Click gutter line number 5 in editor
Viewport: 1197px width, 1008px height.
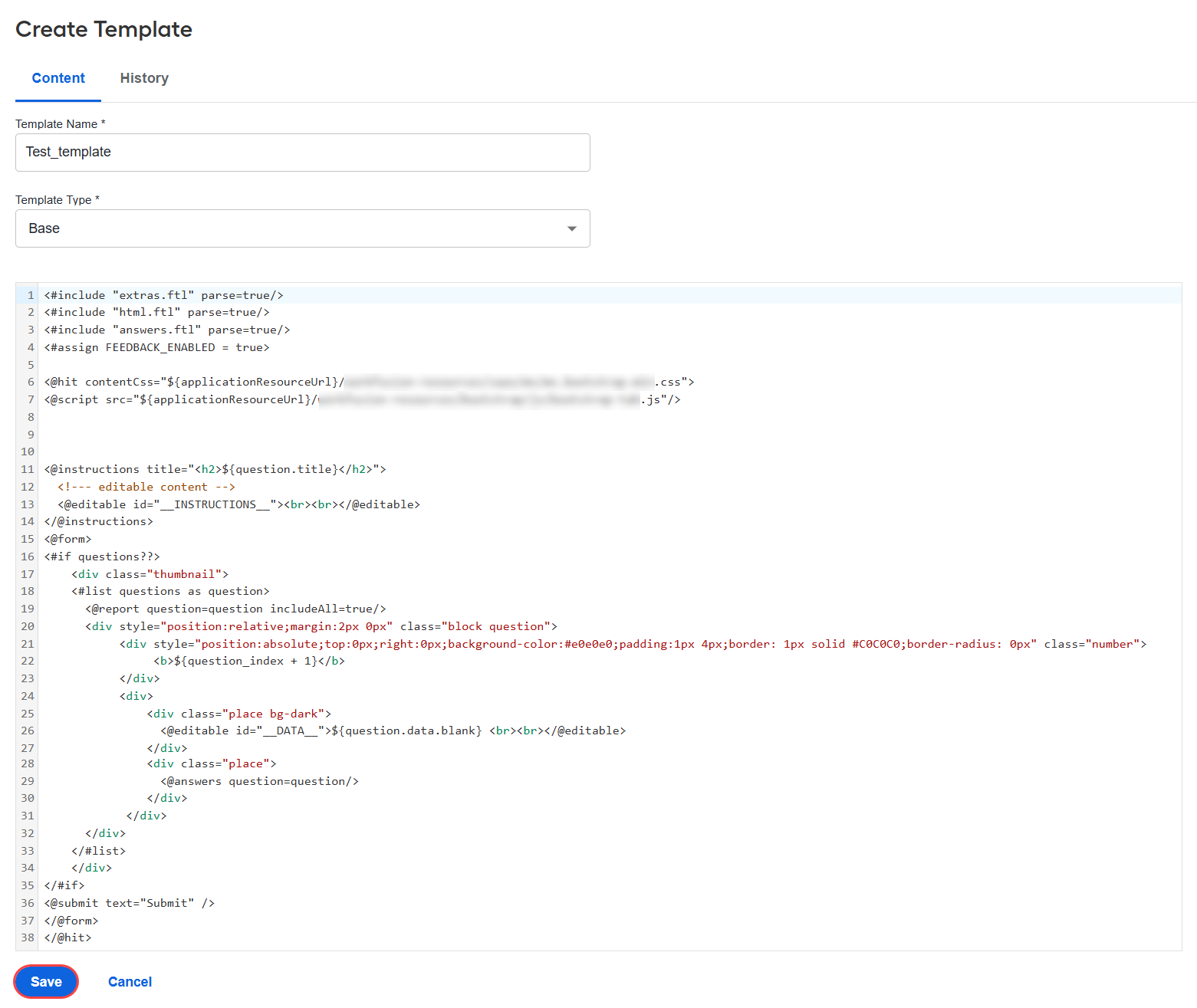tap(31, 366)
